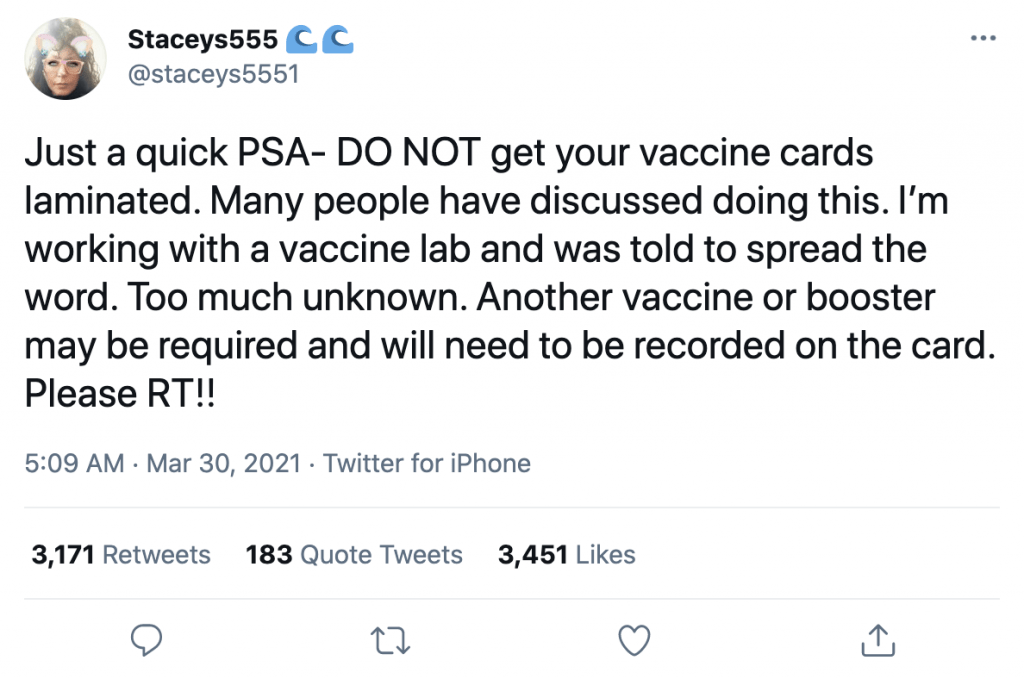1024x679 pixels.
Task: Open the three-dot more options menu
Action: click(983, 39)
